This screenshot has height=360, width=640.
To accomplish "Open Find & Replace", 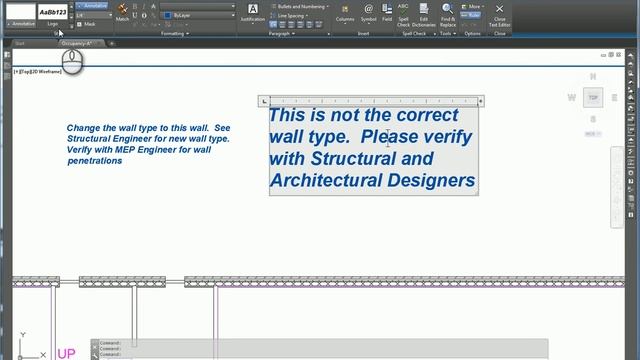I will tap(448, 15).
